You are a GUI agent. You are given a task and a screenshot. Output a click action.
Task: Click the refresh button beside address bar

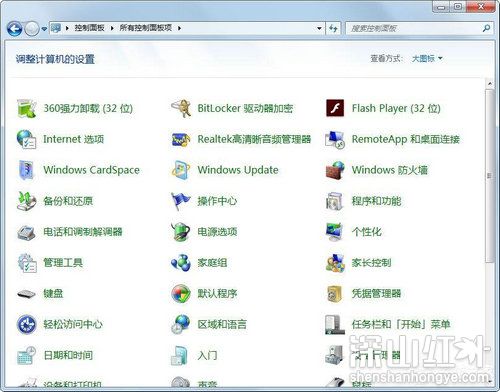[333, 28]
